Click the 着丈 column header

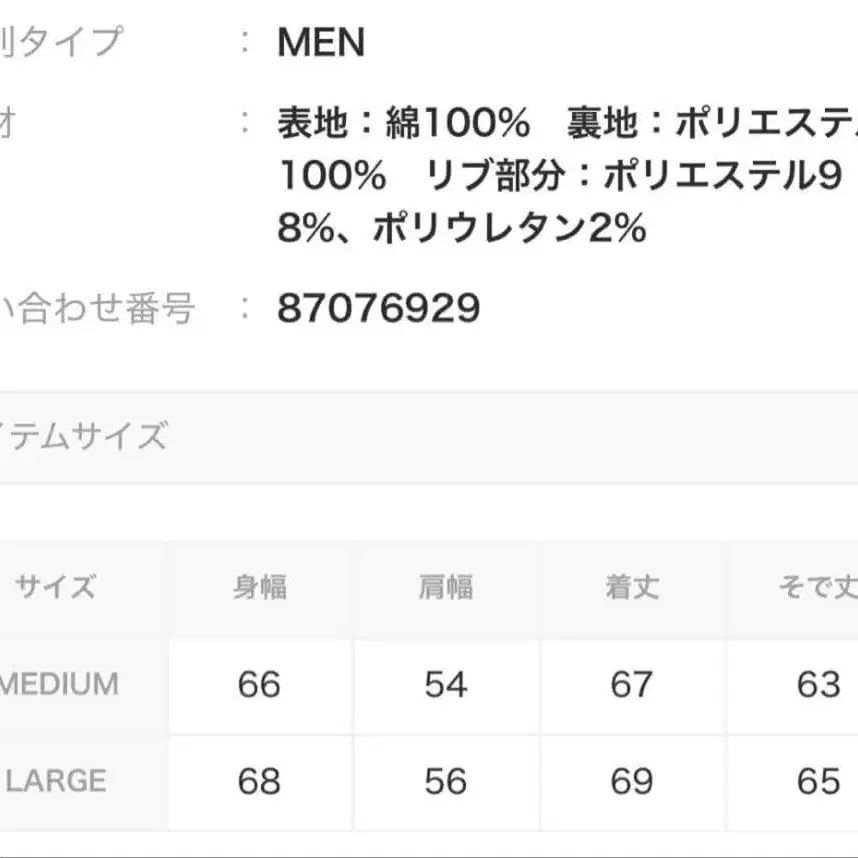(631, 587)
